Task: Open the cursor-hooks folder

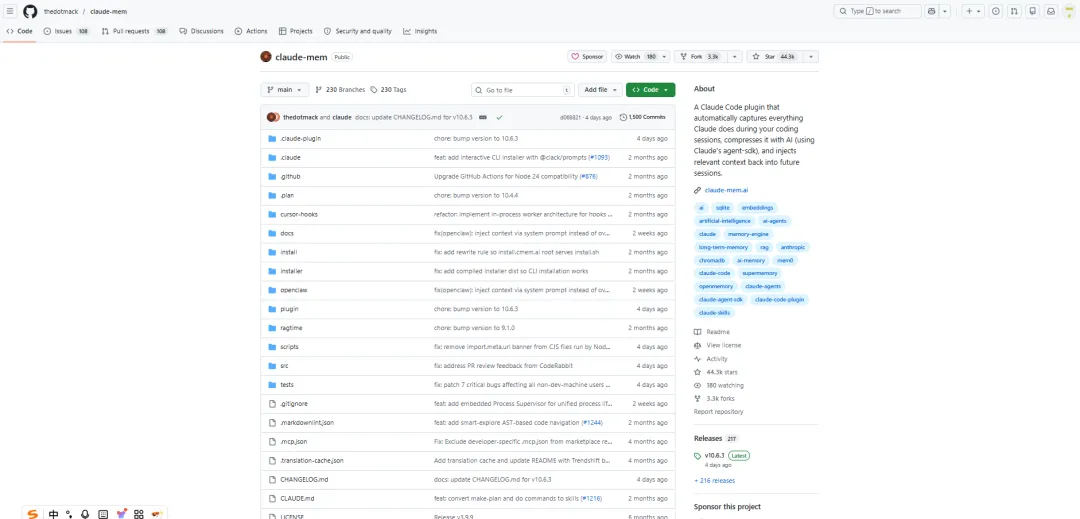Action: click(299, 214)
